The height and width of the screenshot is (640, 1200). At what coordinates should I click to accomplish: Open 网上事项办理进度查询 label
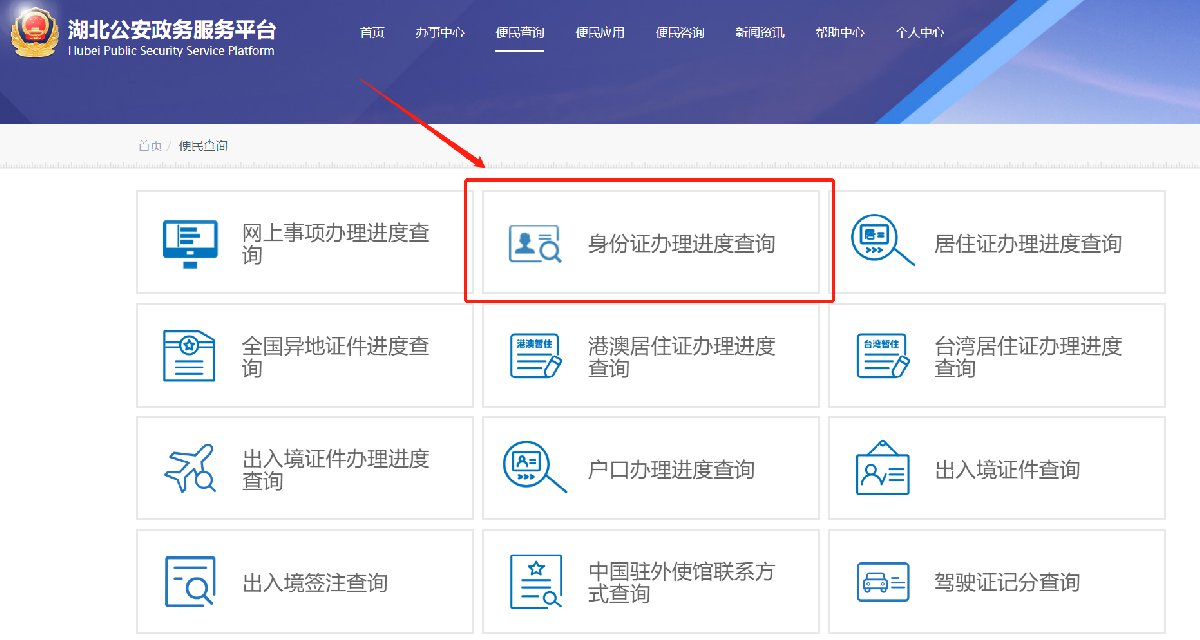[336, 244]
